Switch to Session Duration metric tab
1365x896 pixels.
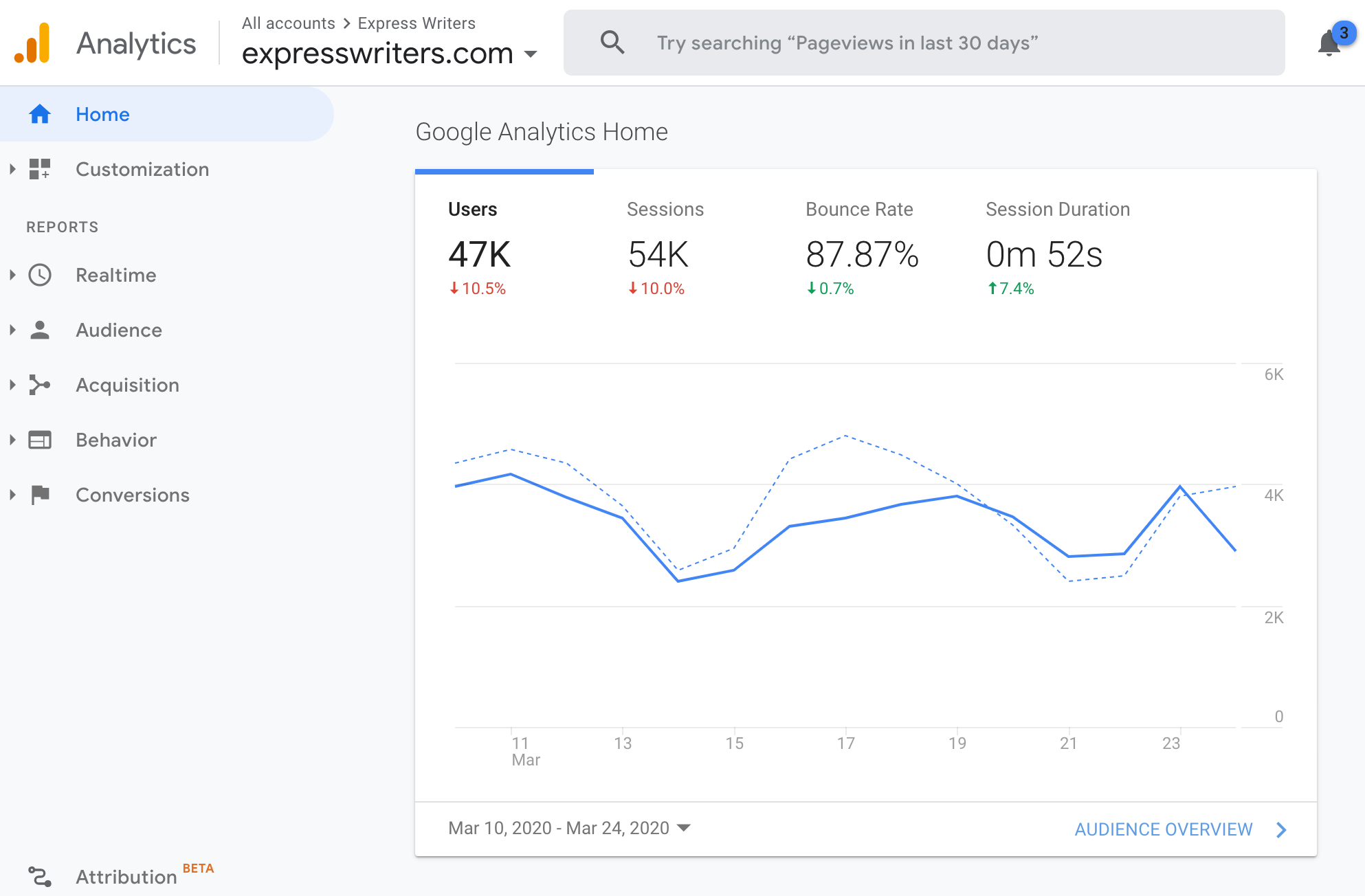(x=1056, y=247)
